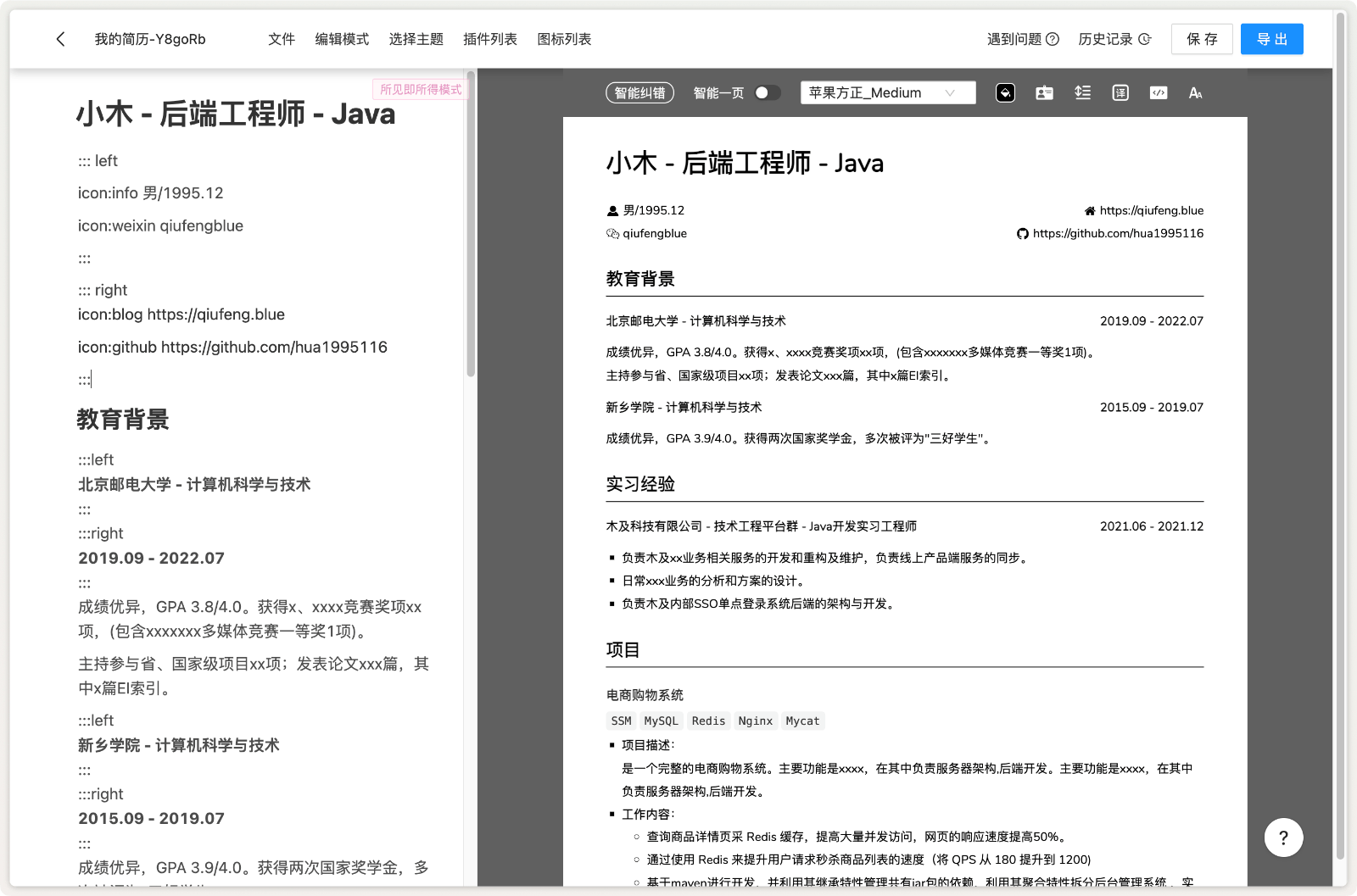Click the history clock icon

(1145, 39)
